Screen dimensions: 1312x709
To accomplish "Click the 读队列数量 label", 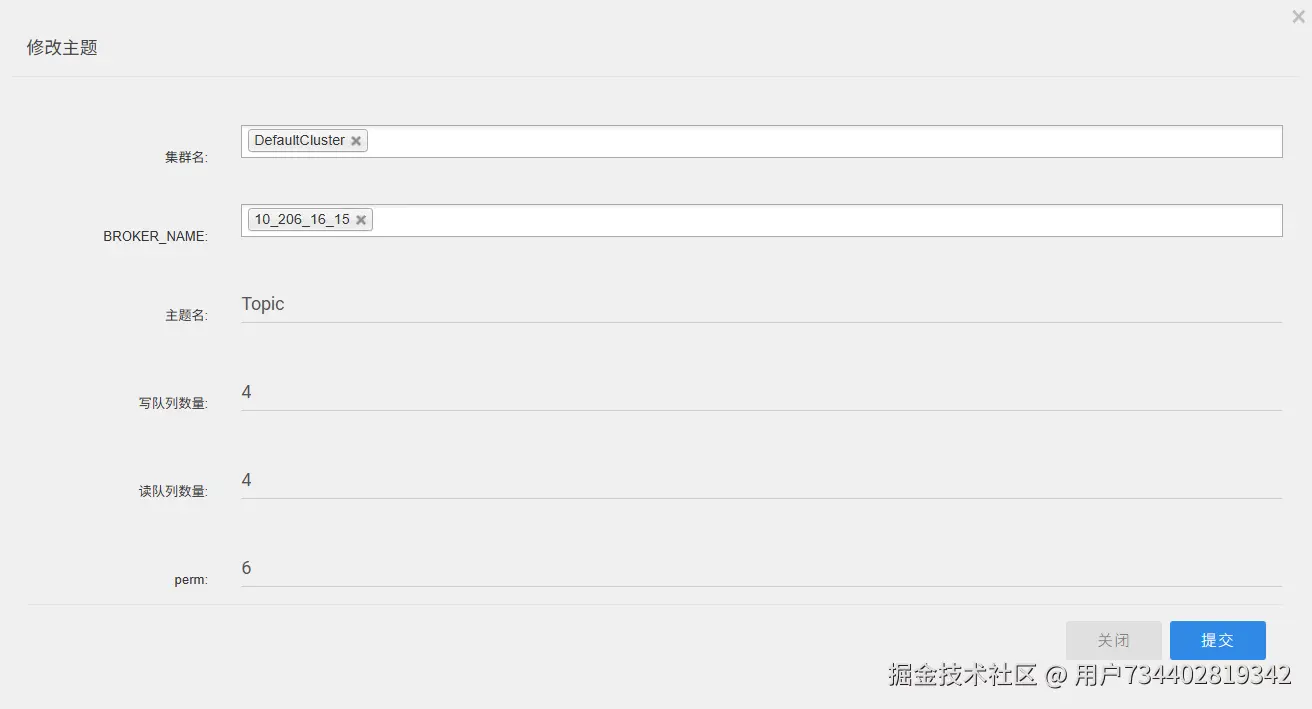I will [173, 491].
